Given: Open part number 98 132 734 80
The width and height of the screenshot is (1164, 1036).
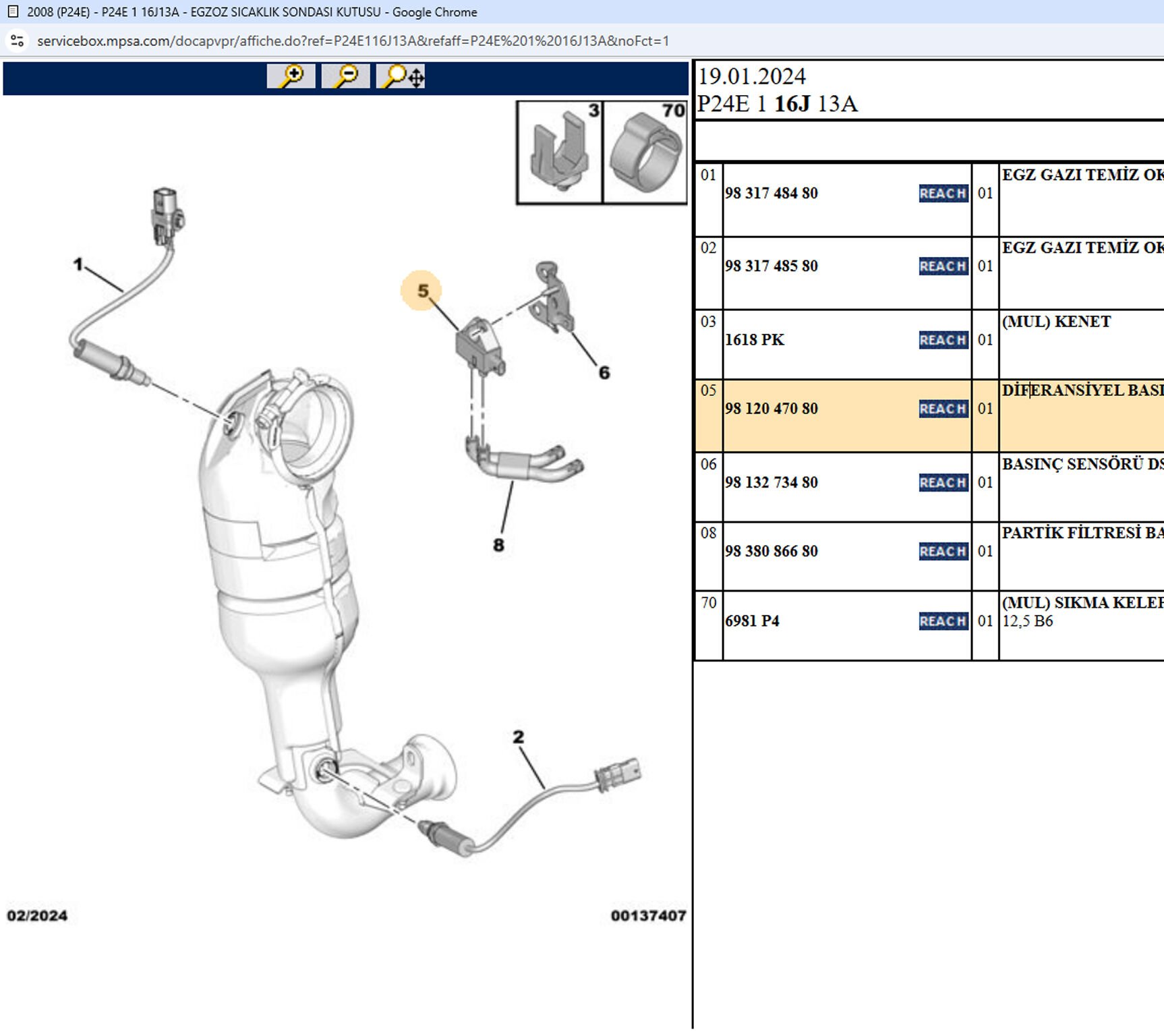Looking at the screenshot, I should pos(772,483).
